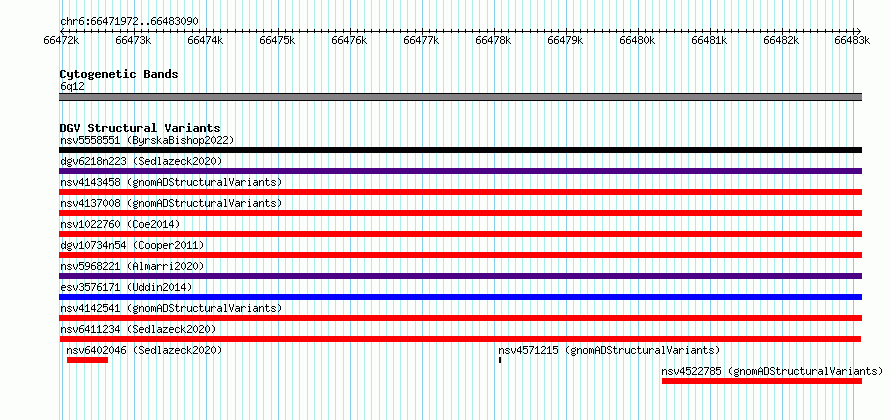Click the 66479k ruler position
Image resolution: width=890 pixels, height=420 pixels.
(x=565, y=40)
